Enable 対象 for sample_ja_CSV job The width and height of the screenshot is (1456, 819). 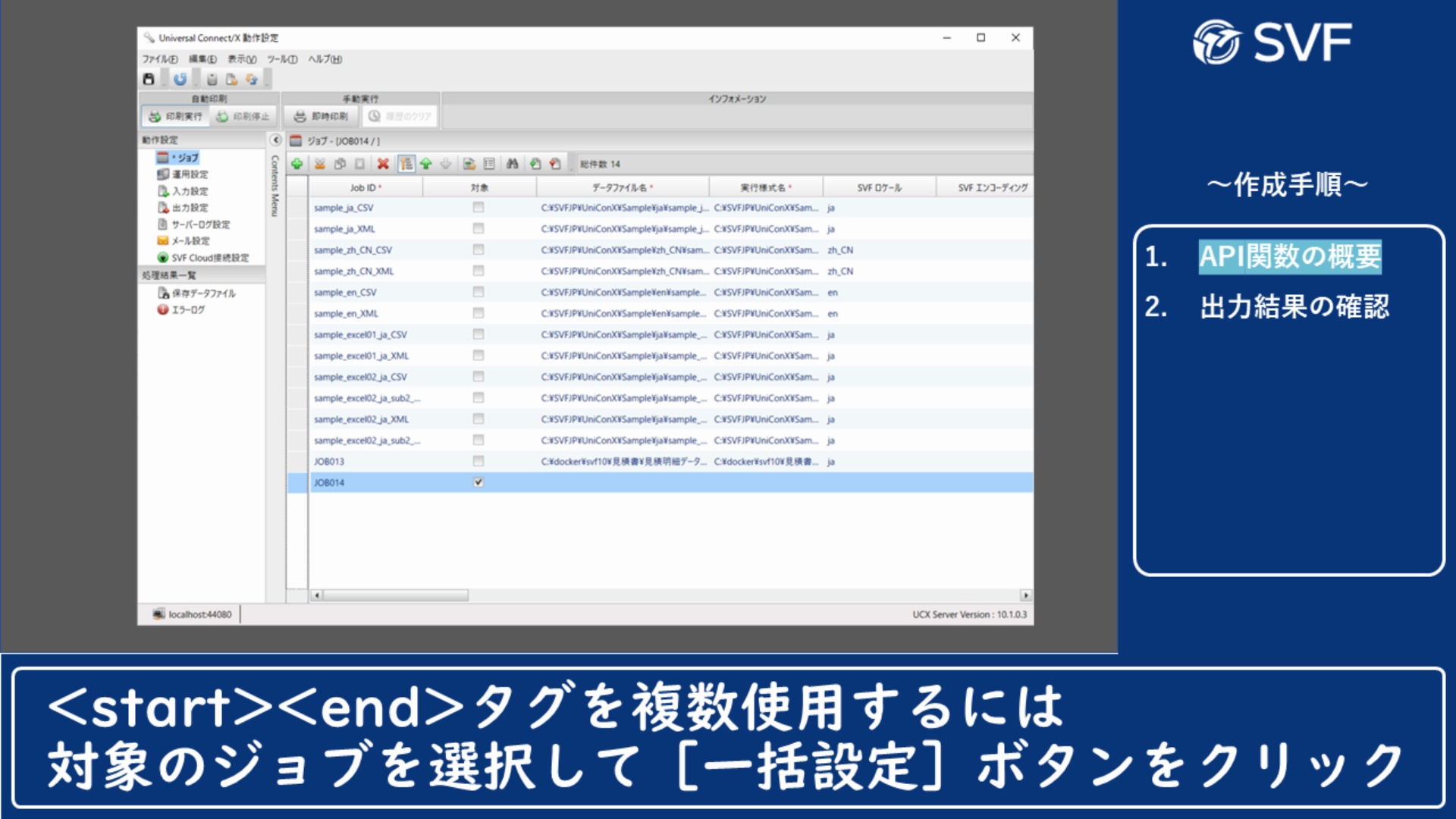click(x=478, y=207)
